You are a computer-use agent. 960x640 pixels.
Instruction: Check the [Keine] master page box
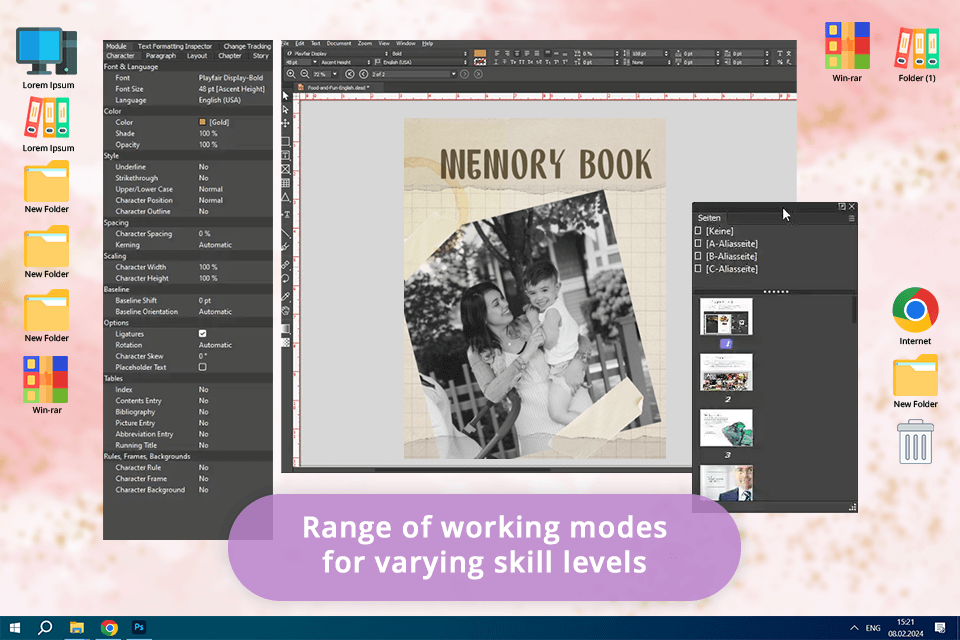tap(698, 231)
